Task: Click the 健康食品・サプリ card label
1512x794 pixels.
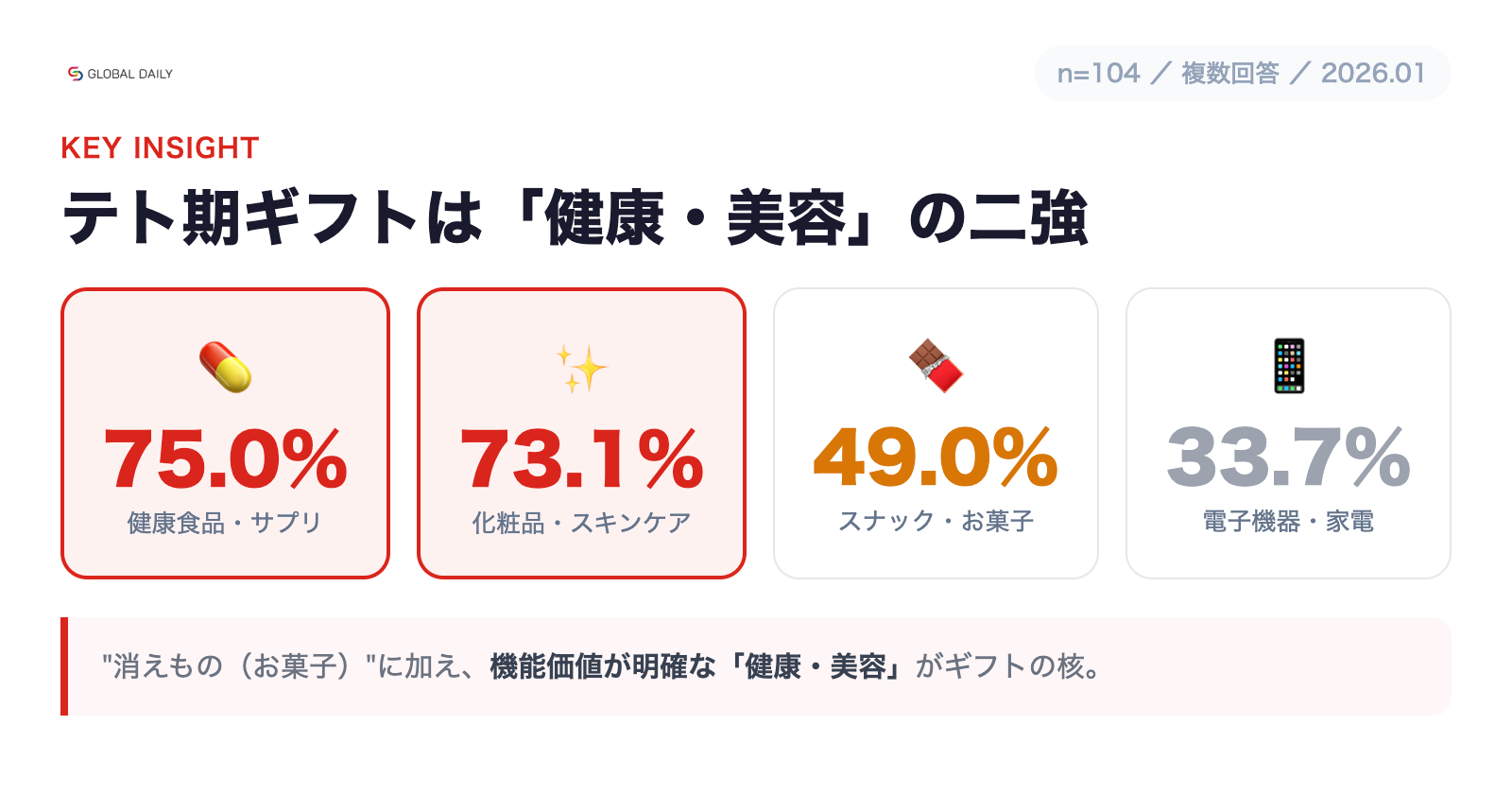Action: pyautogui.click(x=225, y=523)
